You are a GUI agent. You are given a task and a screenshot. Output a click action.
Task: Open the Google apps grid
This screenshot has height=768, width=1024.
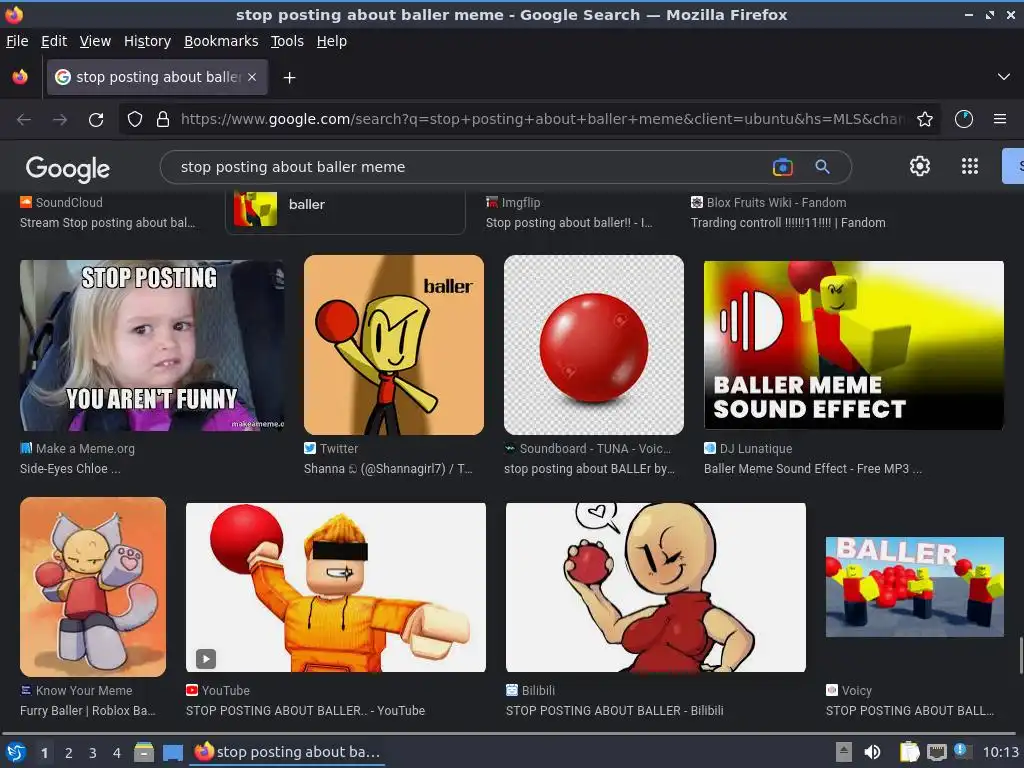point(970,167)
